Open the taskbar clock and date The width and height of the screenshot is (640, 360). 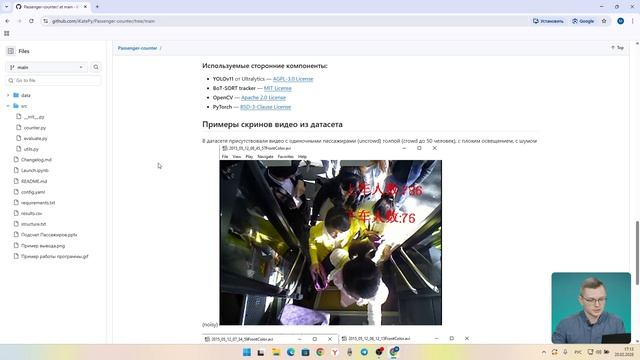[x=624, y=352]
